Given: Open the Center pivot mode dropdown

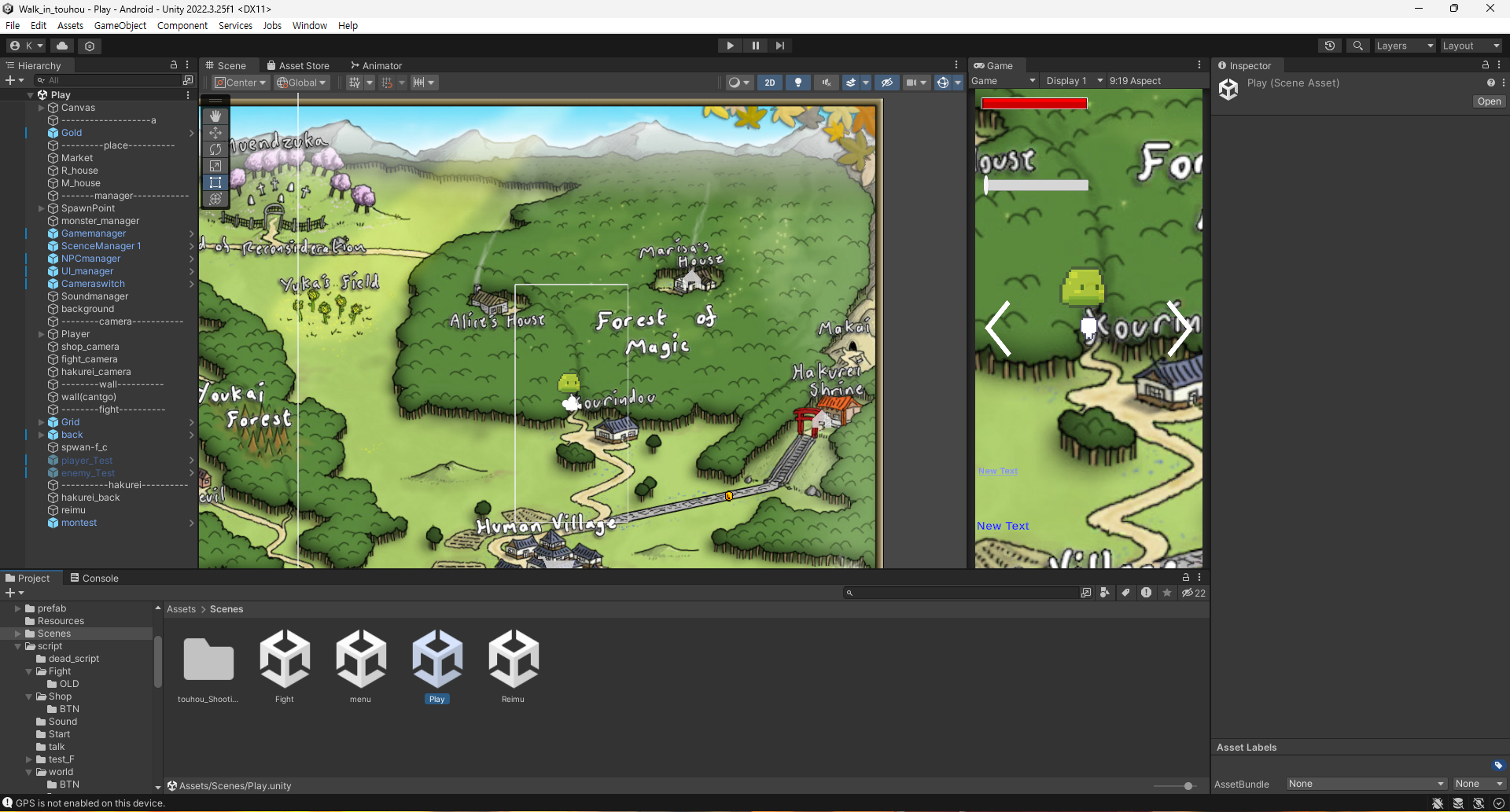Looking at the screenshot, I should [x=241, y=83].
